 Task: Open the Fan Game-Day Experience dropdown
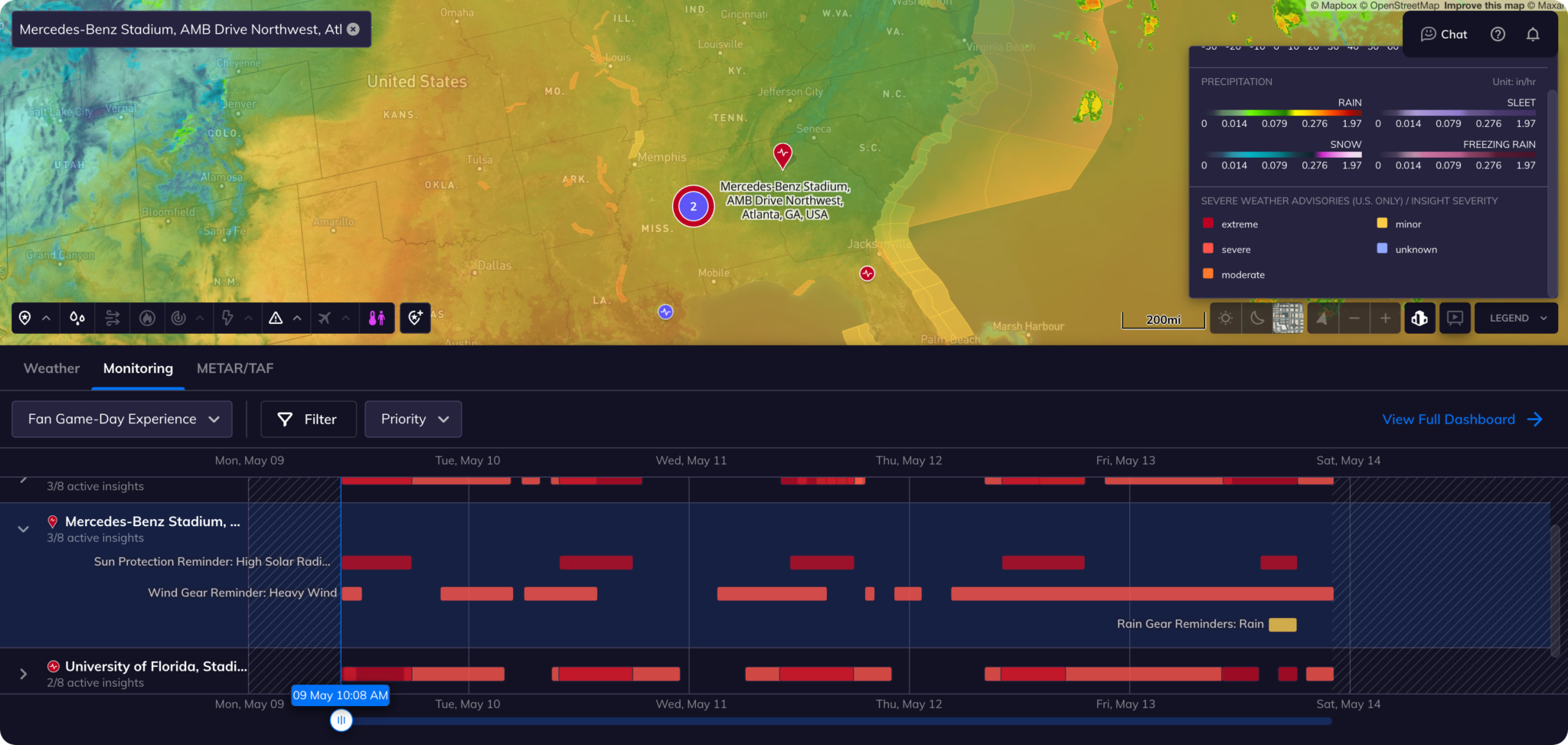(122, 419)
